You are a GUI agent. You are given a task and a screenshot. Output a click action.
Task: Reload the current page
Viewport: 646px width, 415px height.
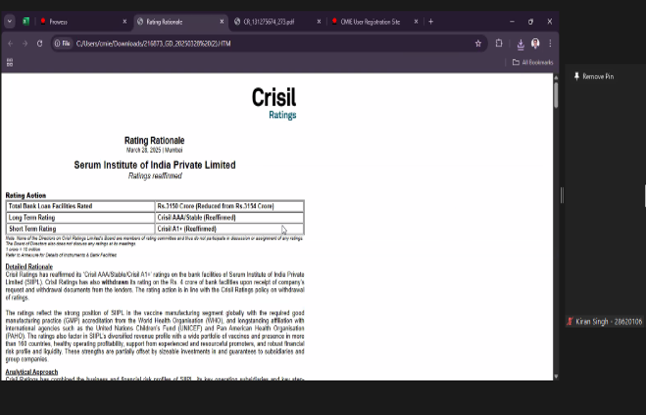click(x=40, y=43)
